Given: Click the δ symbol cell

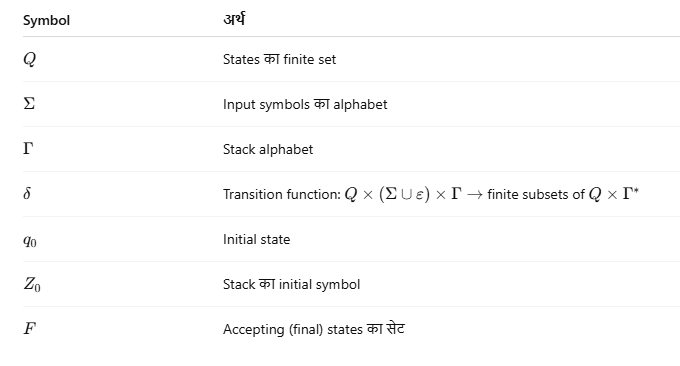Looking at the screenshot, I should tap(27, 193).
